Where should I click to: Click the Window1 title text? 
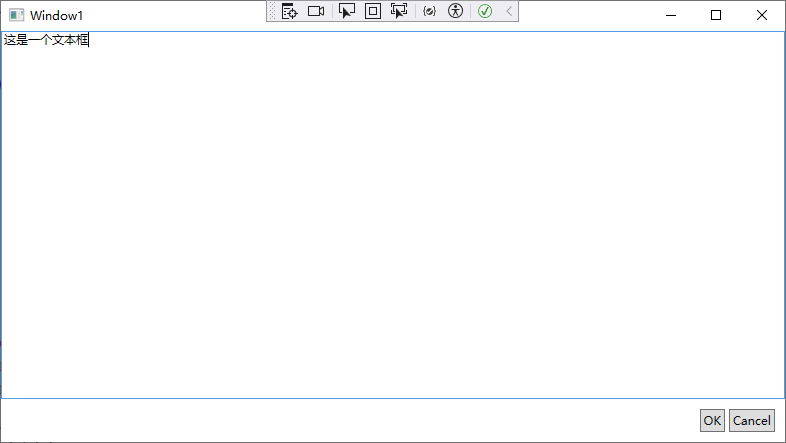click(x=56, y=16)
